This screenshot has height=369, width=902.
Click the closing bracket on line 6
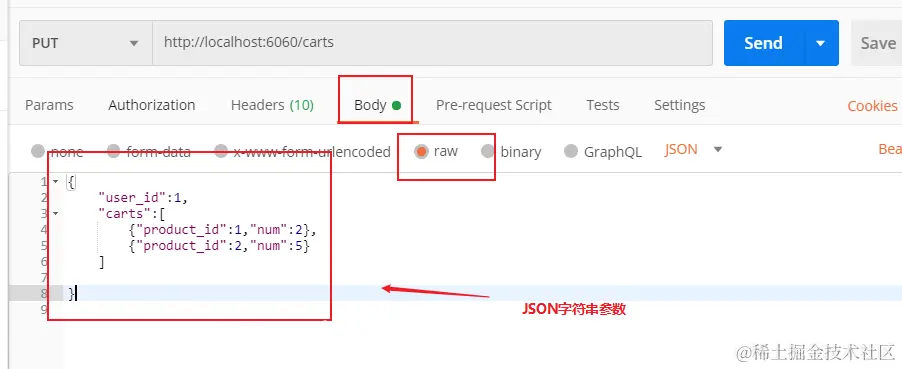pos(102,262)
